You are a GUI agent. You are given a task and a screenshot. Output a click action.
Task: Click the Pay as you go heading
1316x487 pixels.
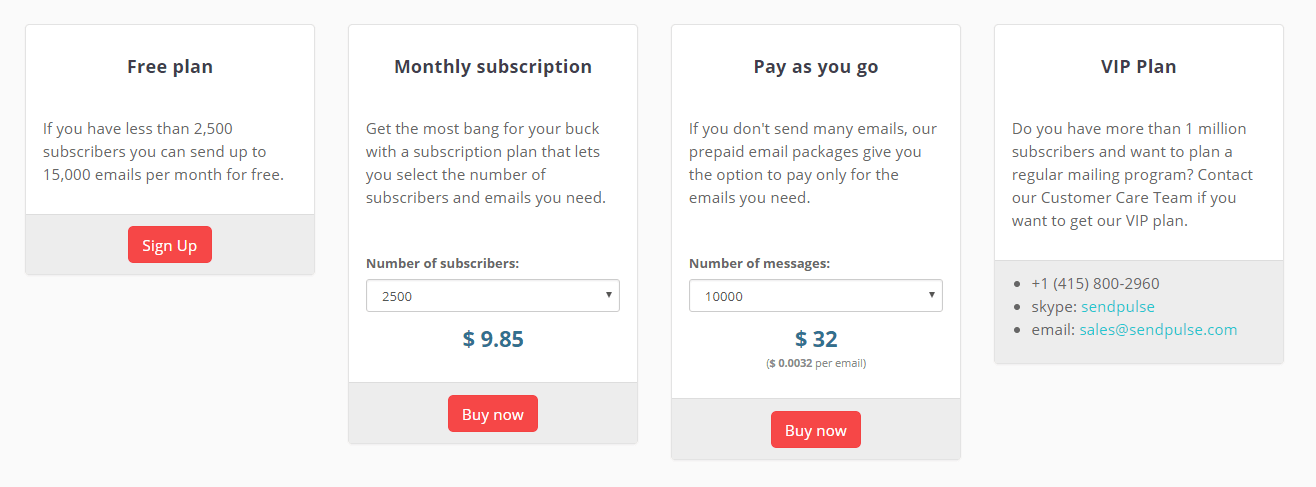coord(816,67)
